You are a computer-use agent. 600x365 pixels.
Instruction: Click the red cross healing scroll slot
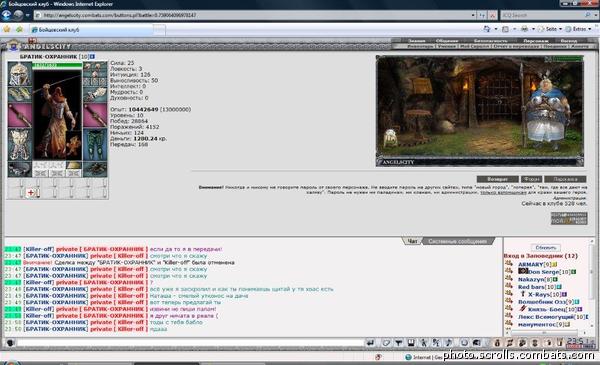31,193
